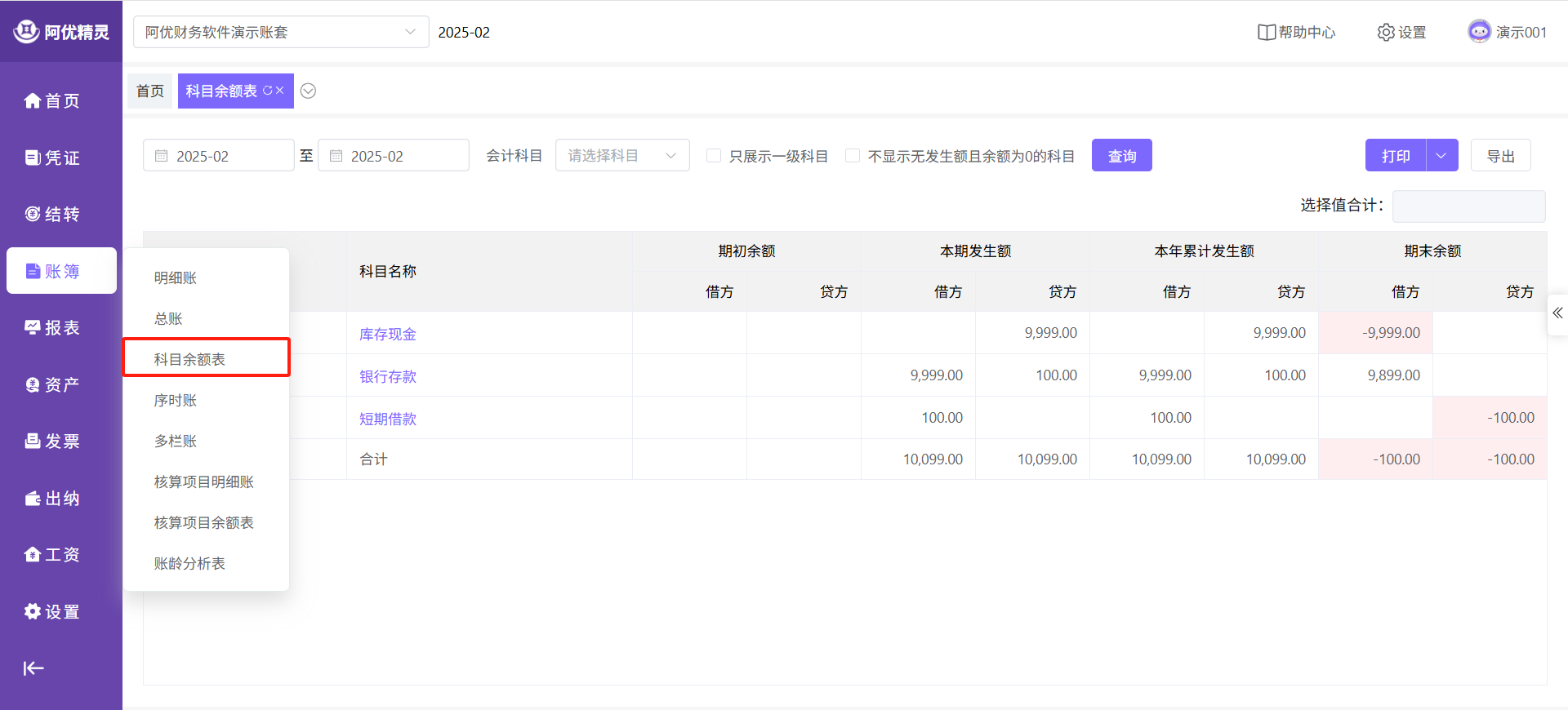This screenshot has height=710, width=1568.
Task: Enable 只展示一级科目 checkbox
Action: [x=714, y=156]
